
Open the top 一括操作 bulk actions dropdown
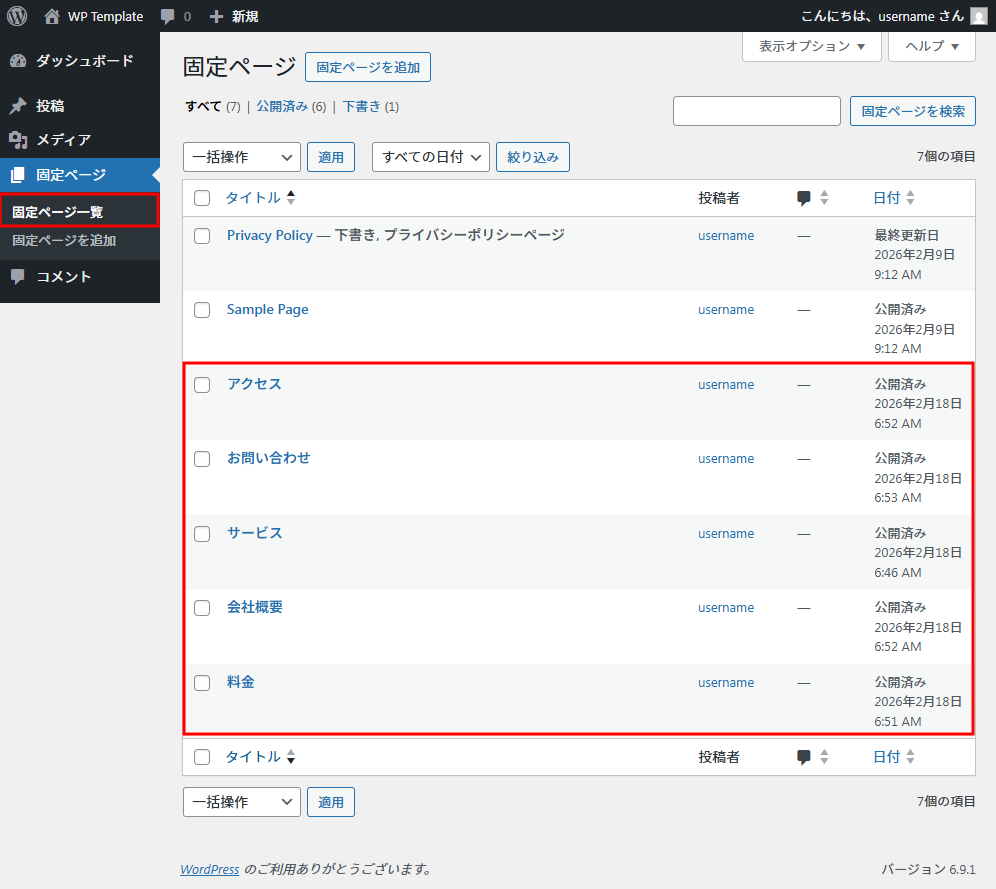241,157
